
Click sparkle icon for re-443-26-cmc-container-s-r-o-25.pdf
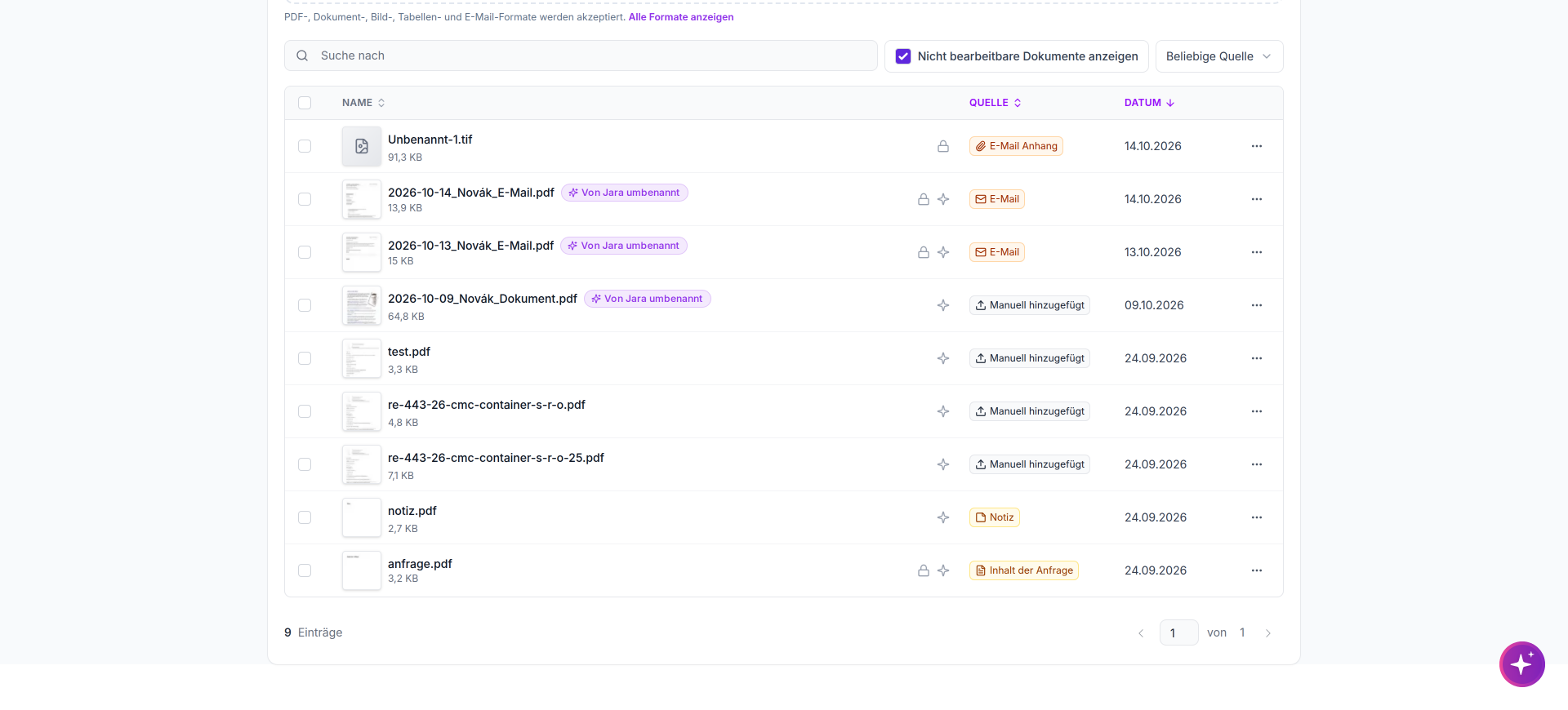943,464
